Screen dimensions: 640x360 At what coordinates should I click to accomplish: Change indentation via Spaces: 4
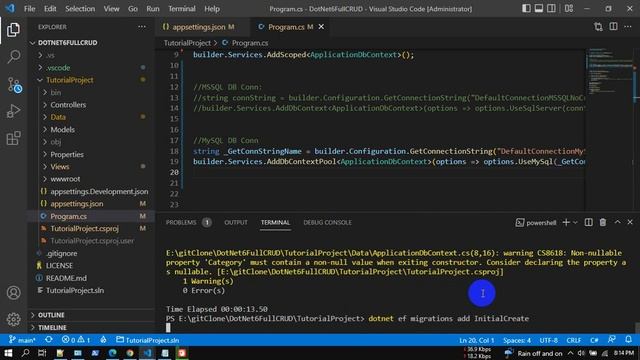pyautogui.click(x=517, y=340)
